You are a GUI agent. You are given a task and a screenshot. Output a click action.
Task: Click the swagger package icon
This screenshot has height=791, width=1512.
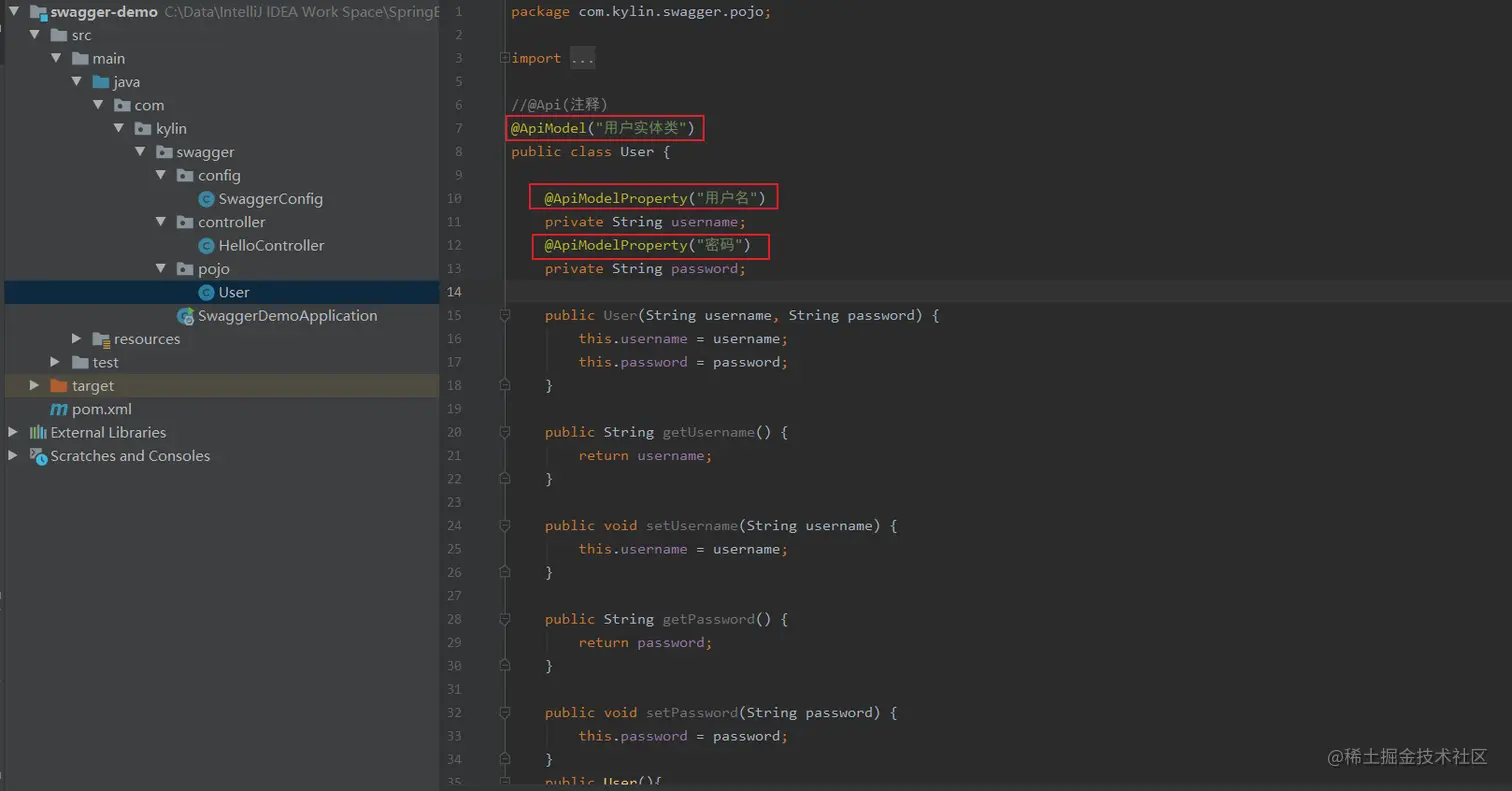coord(164,152)
